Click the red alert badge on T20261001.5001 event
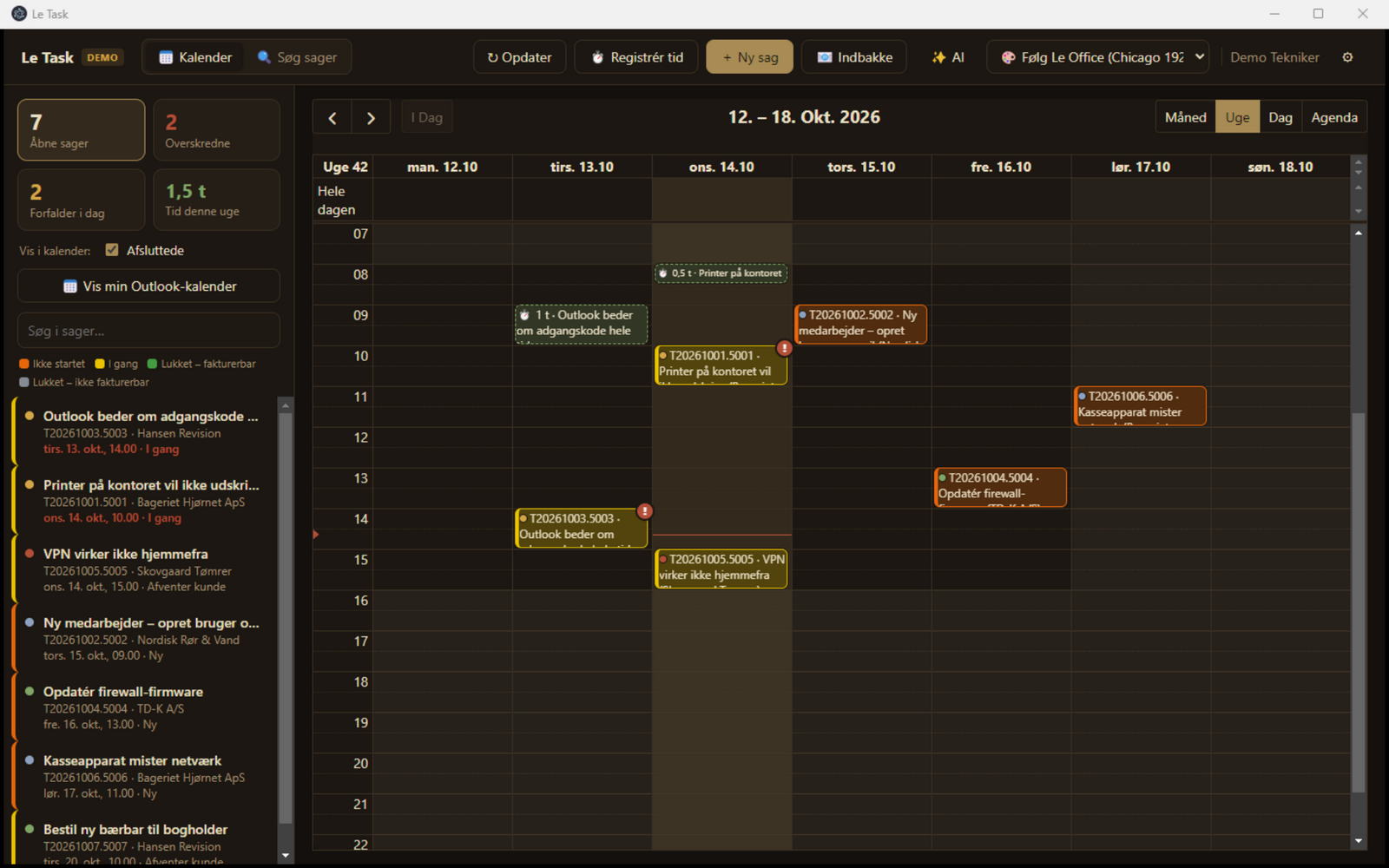The height and width of the screenshot is (868, 1389). (x=784, y=348)
